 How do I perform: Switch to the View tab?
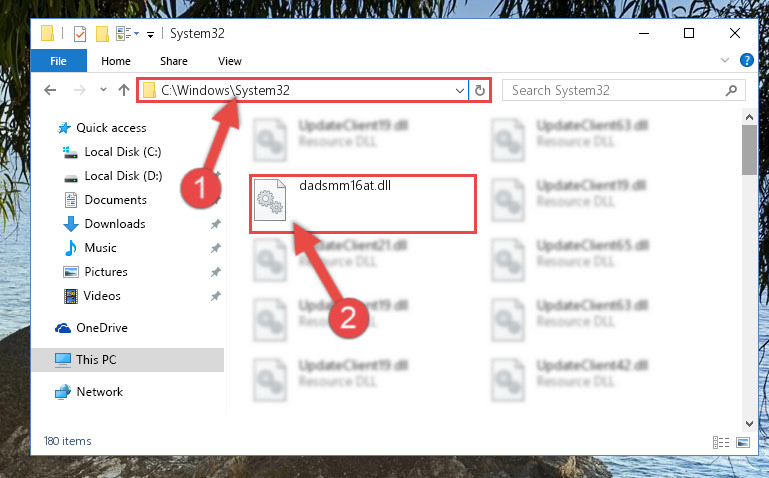pos(230,61)
